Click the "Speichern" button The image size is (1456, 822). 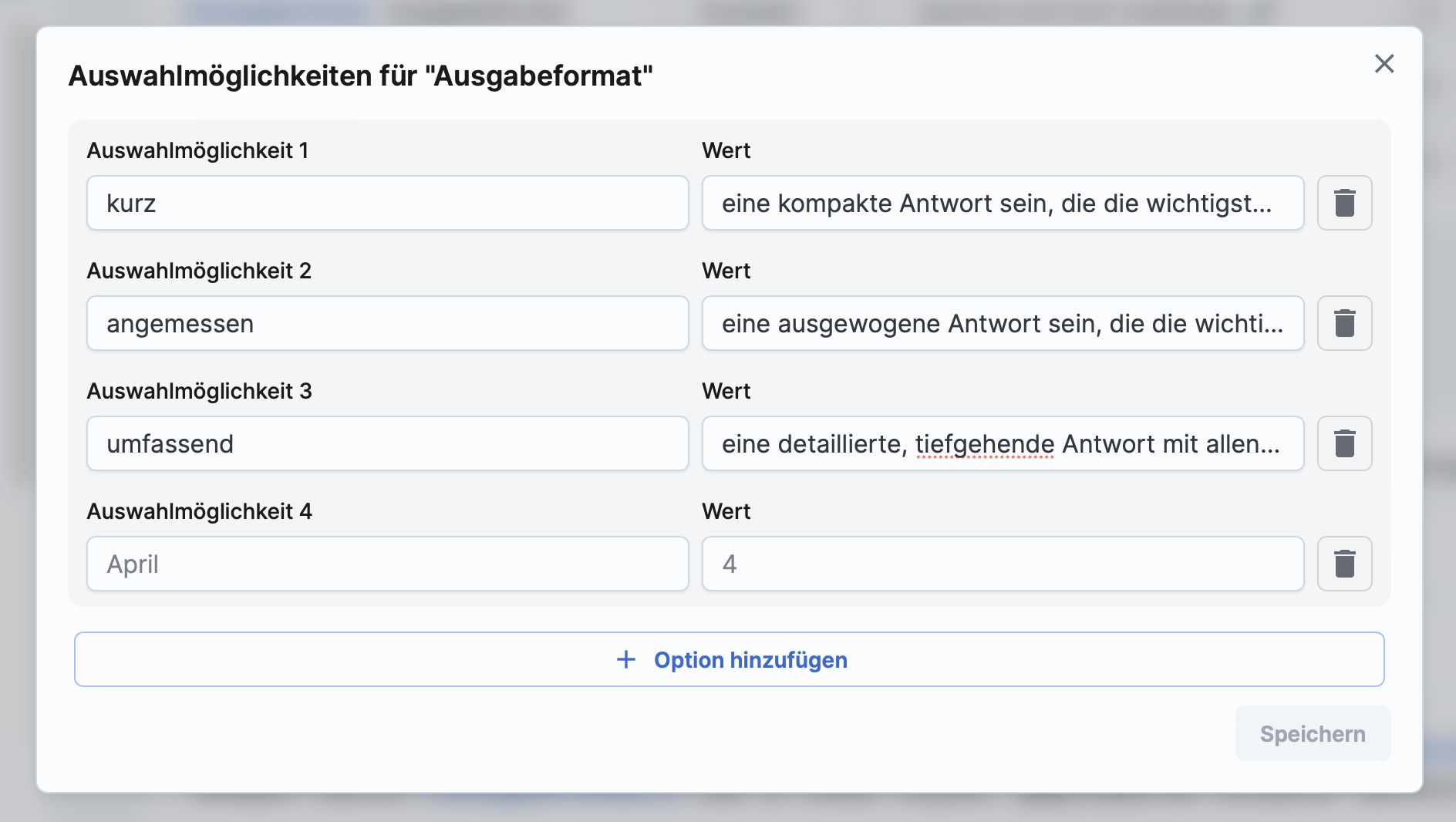(1313, 733)
